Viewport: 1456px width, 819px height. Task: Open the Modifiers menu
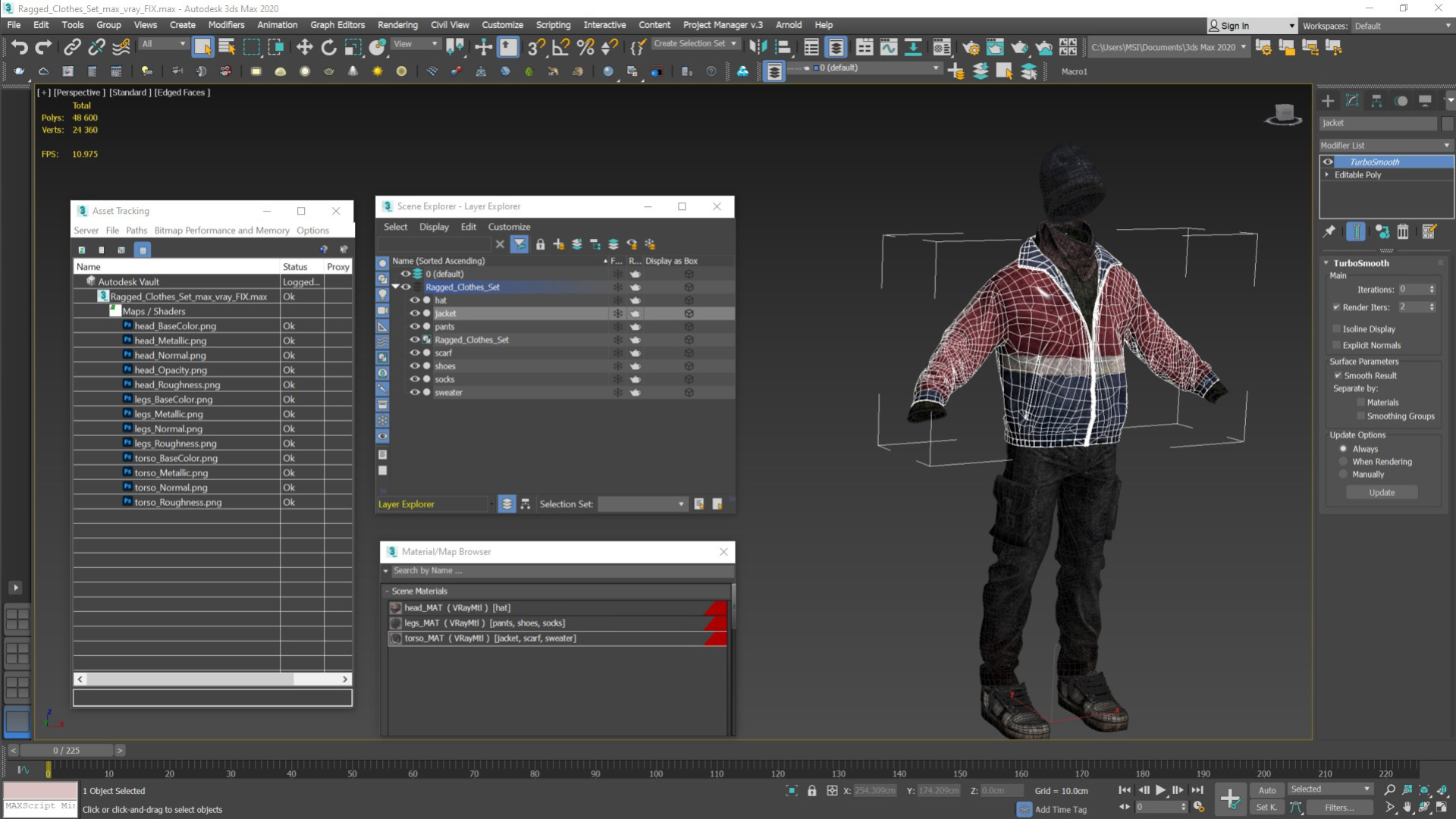[227, 25]
